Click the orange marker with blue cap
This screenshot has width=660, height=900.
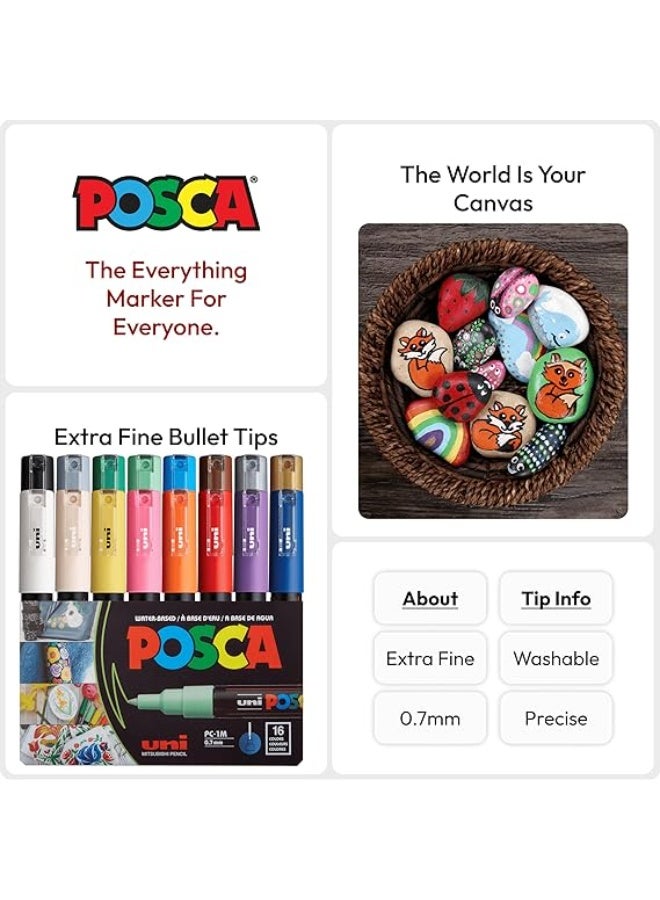[180, 527]
